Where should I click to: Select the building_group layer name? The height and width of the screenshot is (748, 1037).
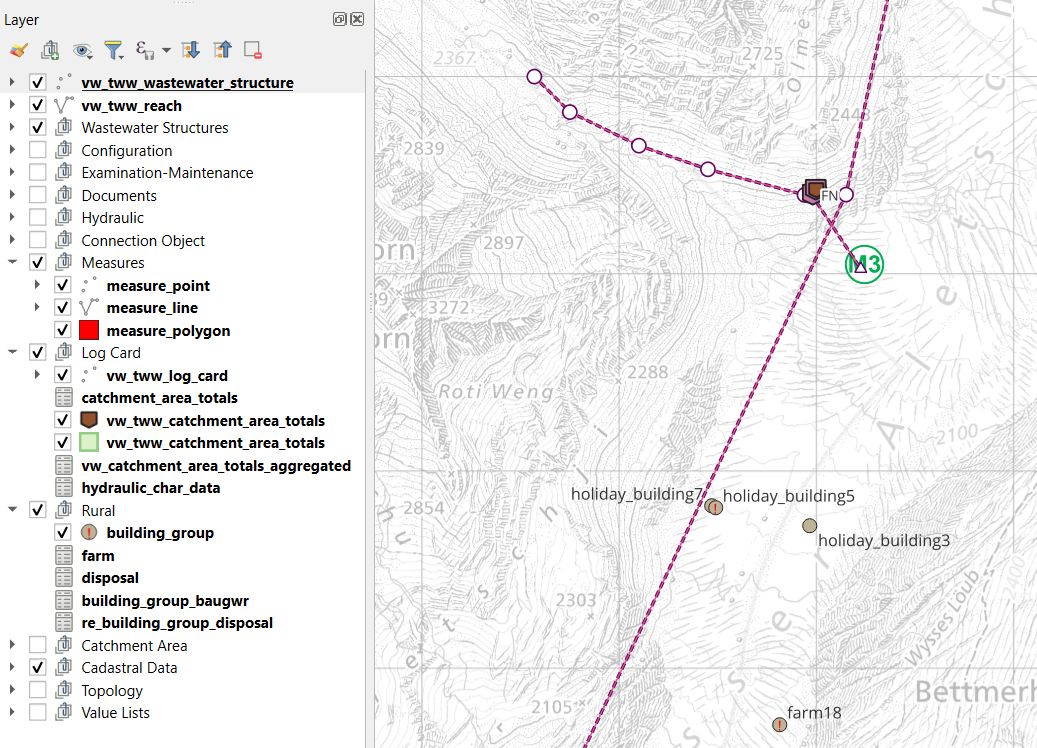click(160, 533)
